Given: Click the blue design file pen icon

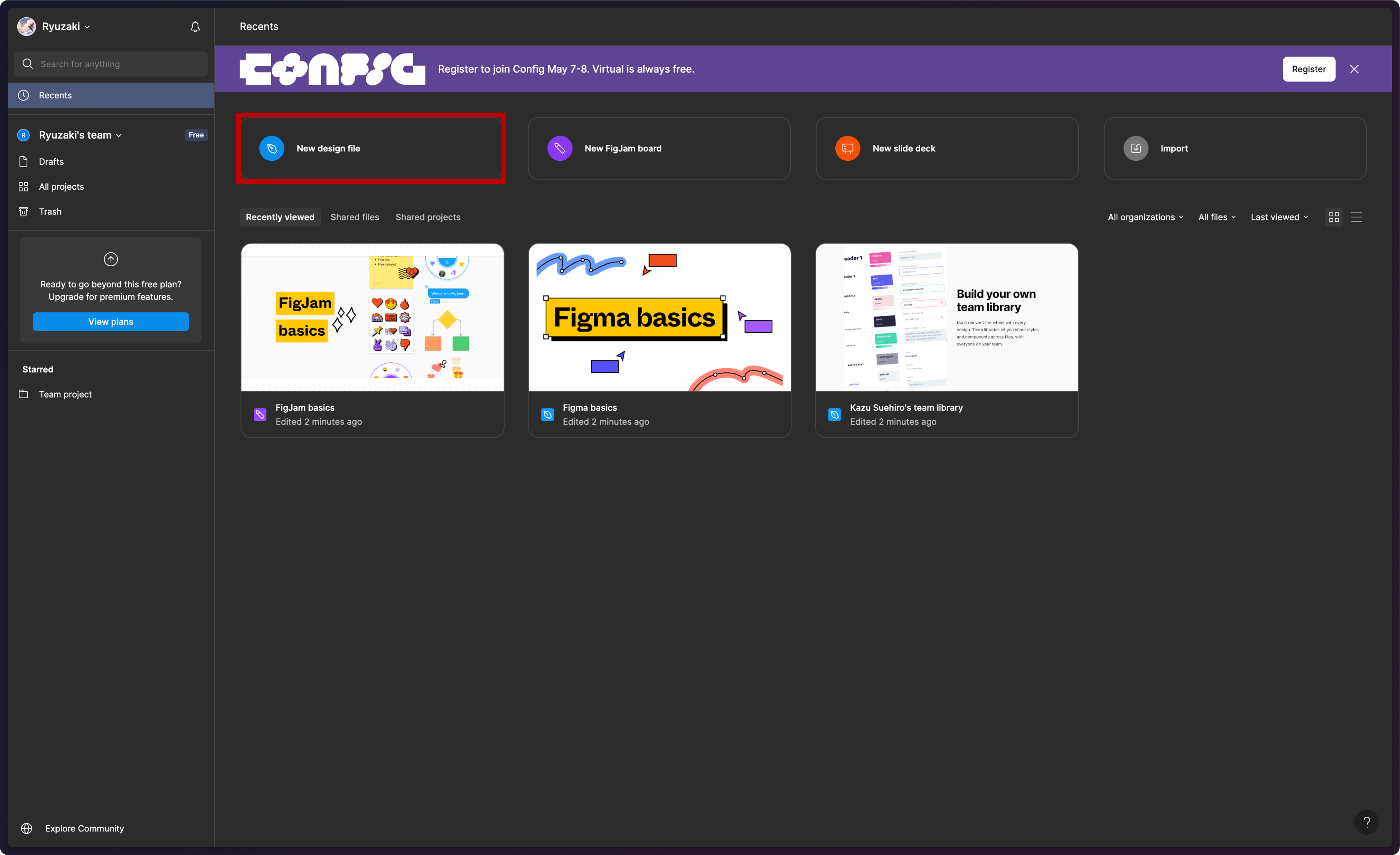Looking at the screenshot, I should coord(271,148).
